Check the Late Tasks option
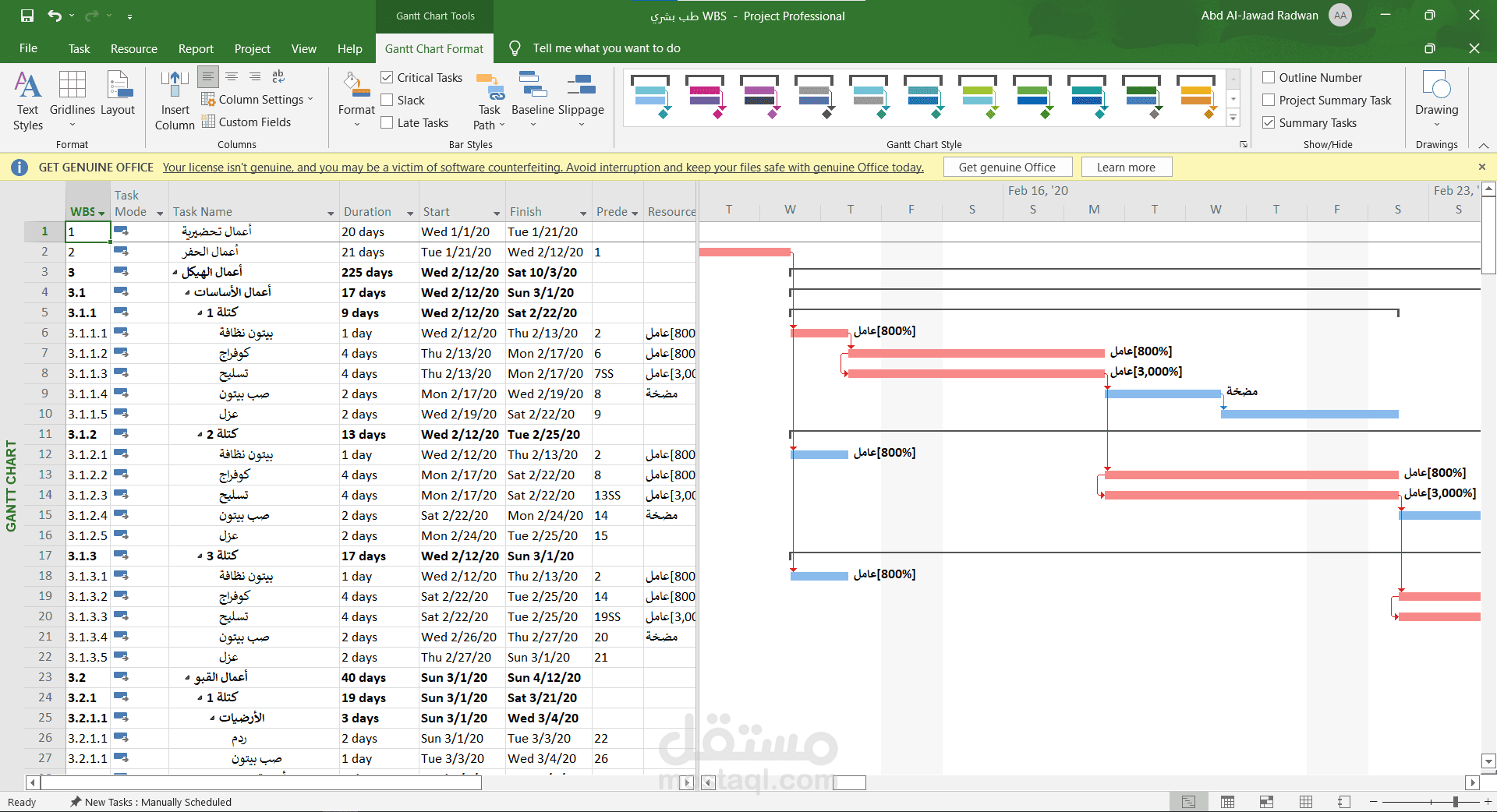 coord(387,122)
